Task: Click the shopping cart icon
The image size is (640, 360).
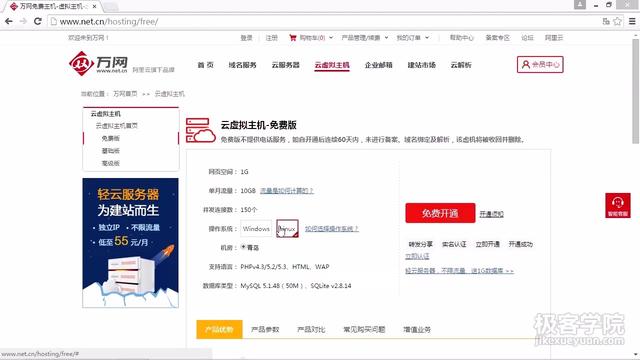Action: tap(293, 38)
